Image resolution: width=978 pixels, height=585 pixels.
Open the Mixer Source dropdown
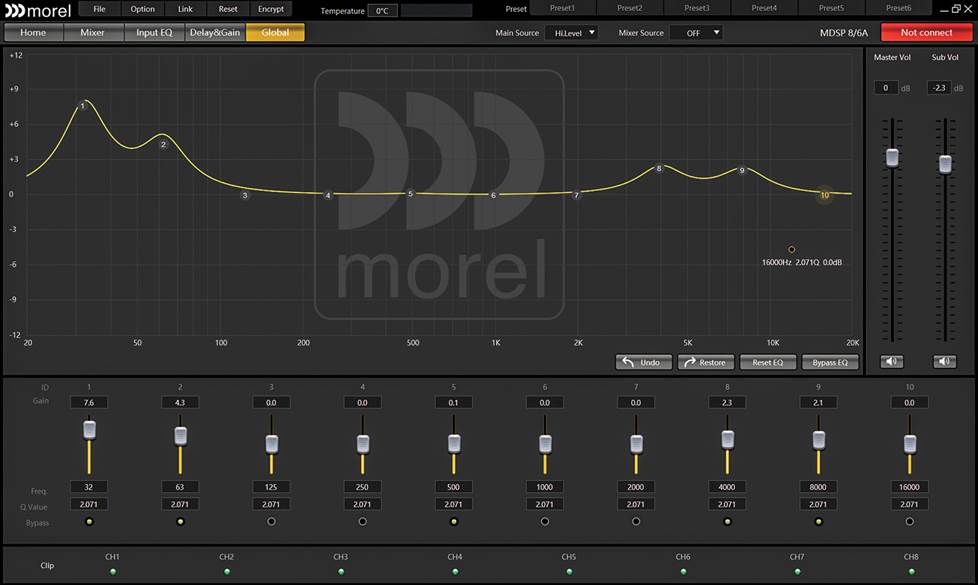point(696,32)
